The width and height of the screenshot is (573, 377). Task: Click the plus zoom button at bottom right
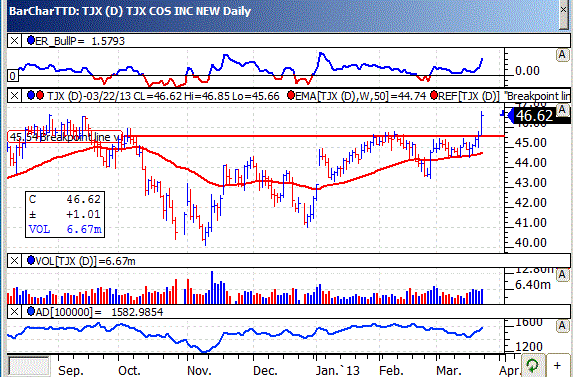pyautogui.click(x=558, y=365)
